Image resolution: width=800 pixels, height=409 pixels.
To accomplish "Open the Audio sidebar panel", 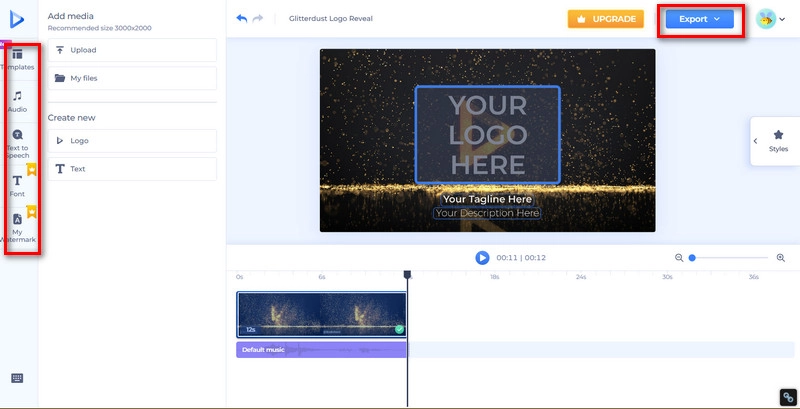I will (x=17, y=100).
